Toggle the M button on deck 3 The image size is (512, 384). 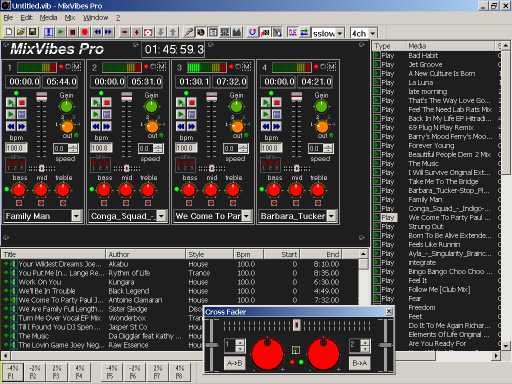(x=247, y=68)
